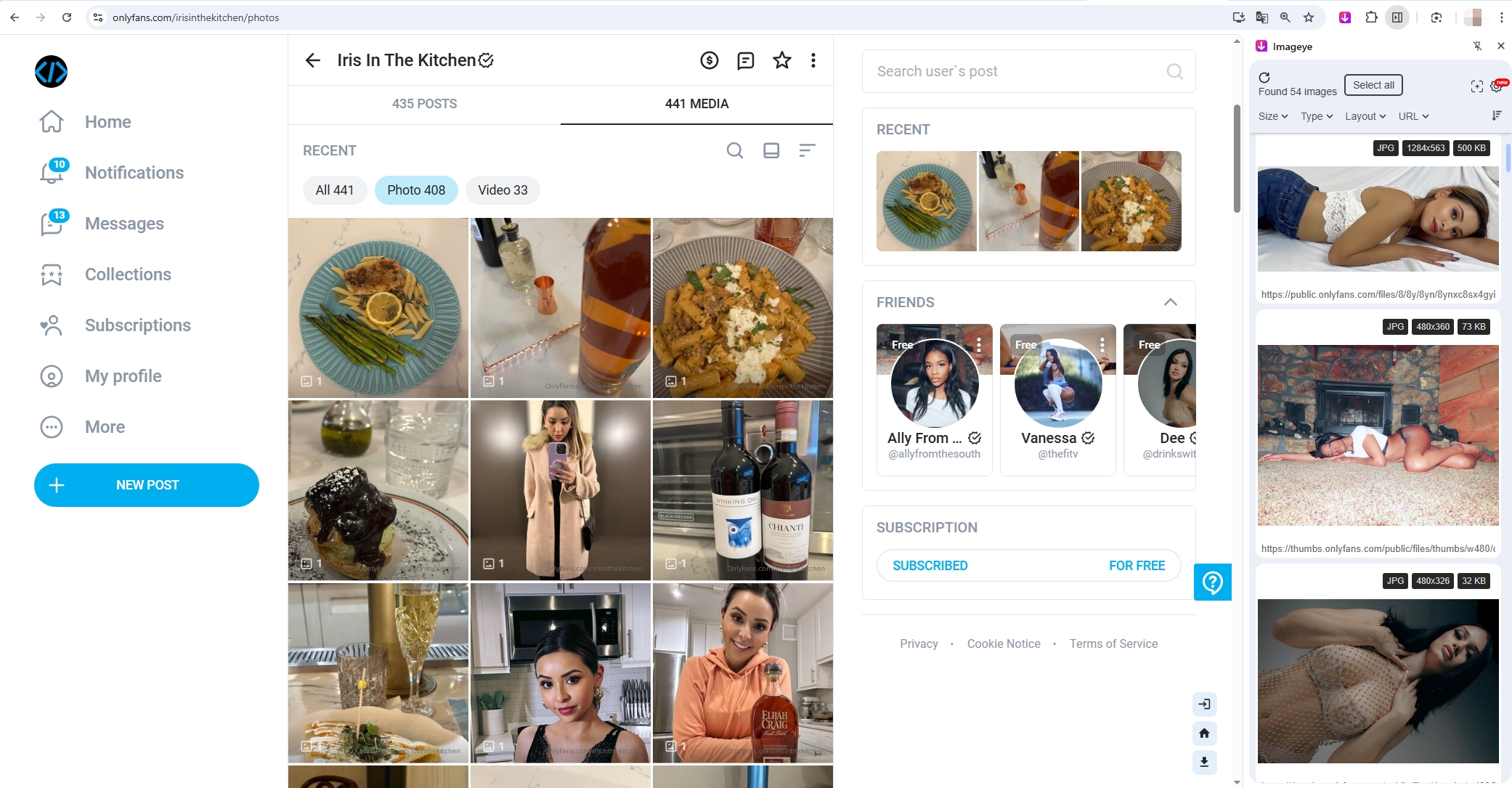Open the Layout dropdown
1512x788 pixels.
(1365, 116)
